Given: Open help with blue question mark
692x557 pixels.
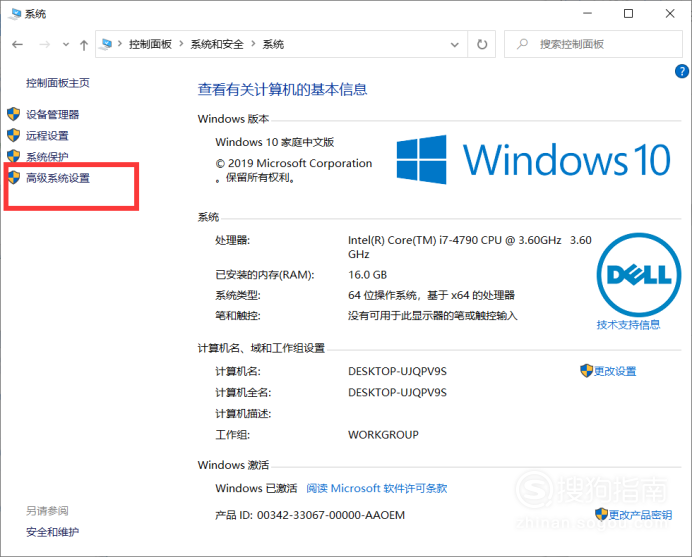Looking at the screenshot, I should (x=682, y=71).
